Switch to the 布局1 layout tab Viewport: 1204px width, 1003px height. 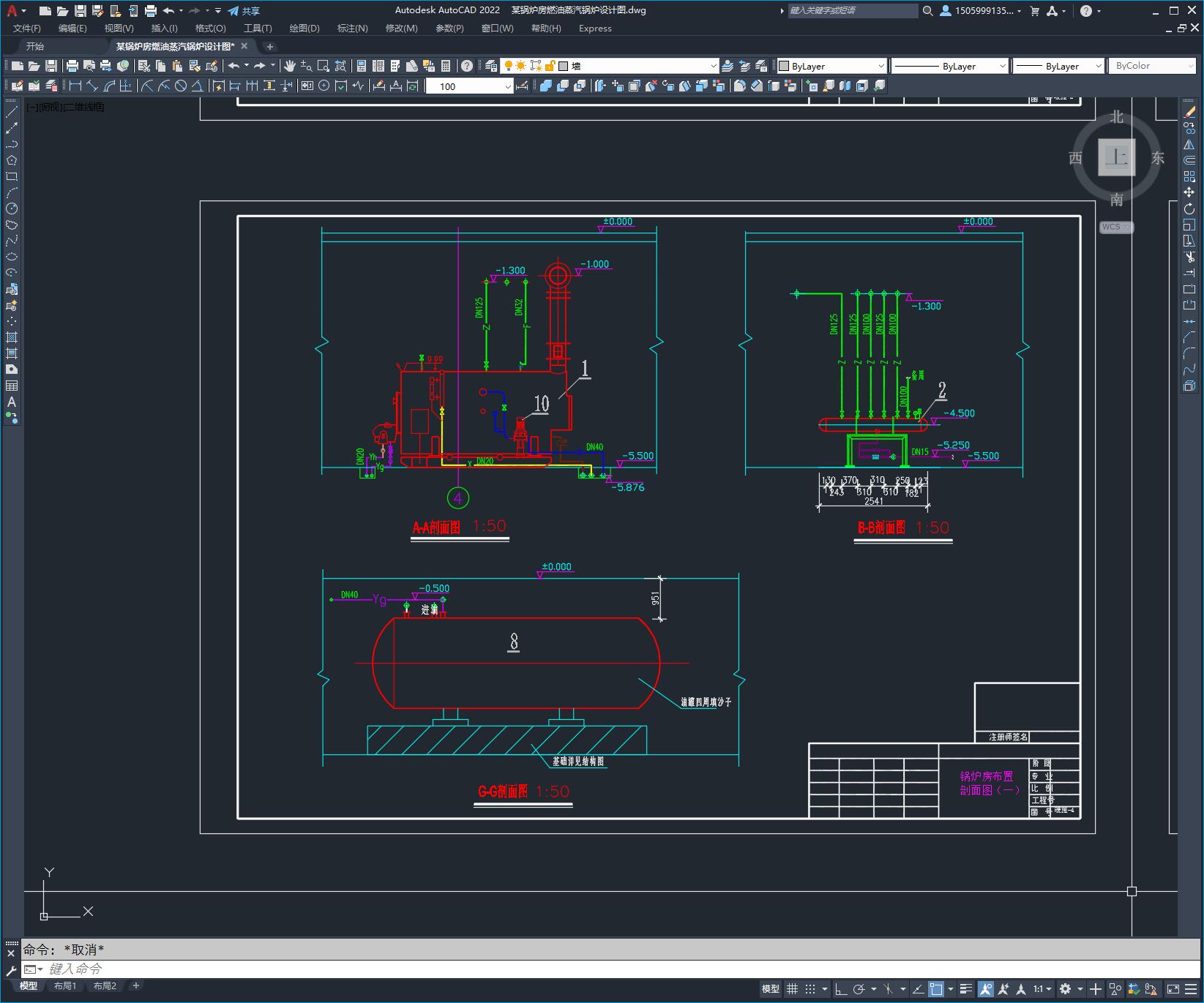[x=65, y=986]
